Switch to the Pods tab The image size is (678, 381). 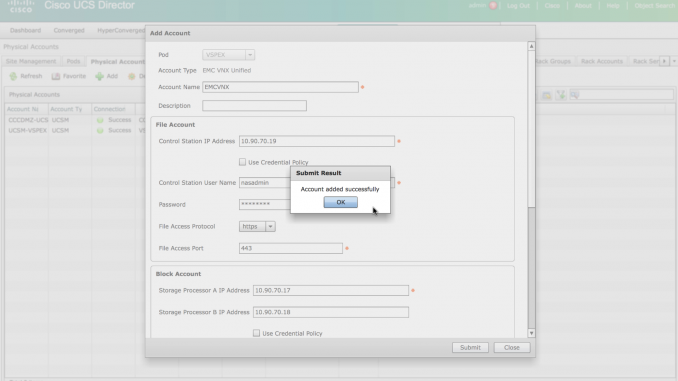pos(74,61)
